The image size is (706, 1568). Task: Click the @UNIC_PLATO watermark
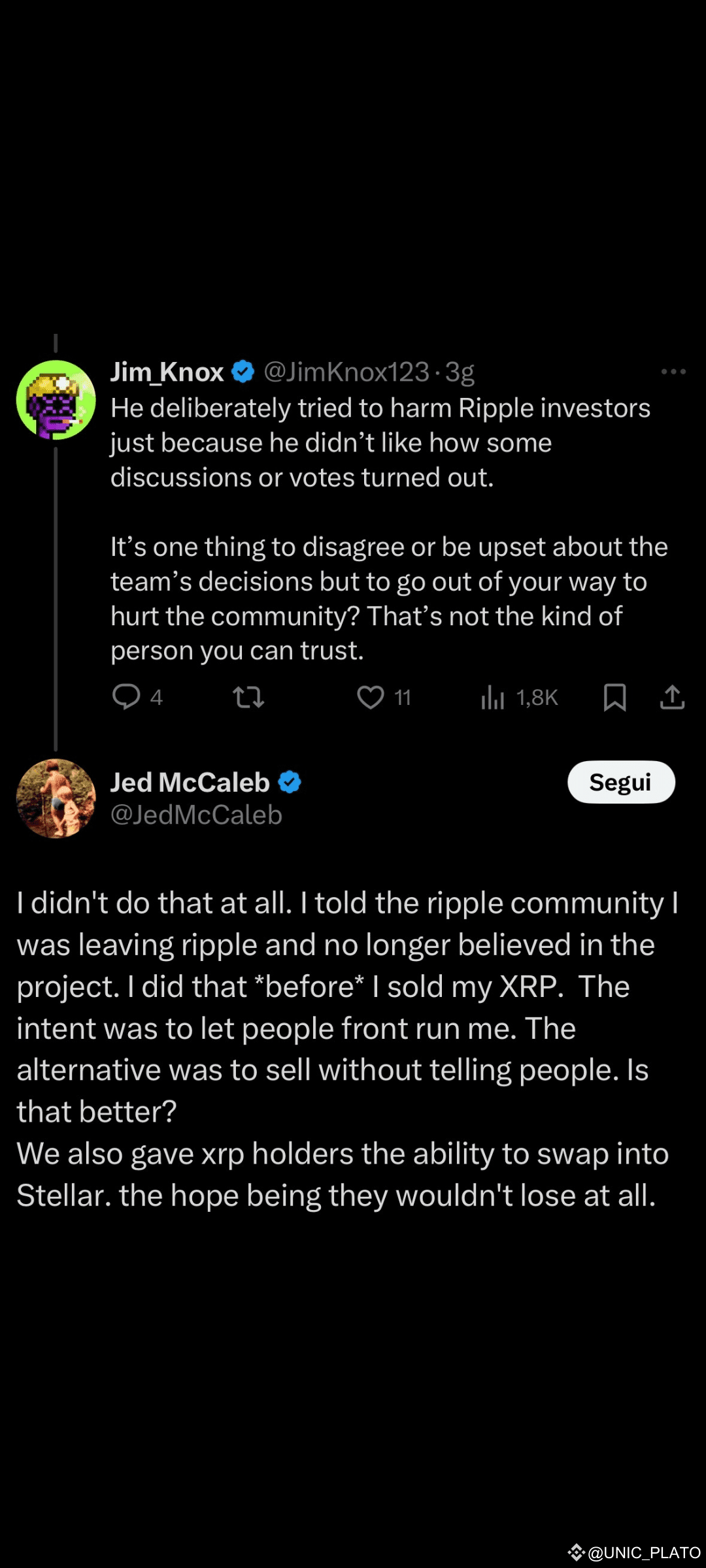[644, 1553]
